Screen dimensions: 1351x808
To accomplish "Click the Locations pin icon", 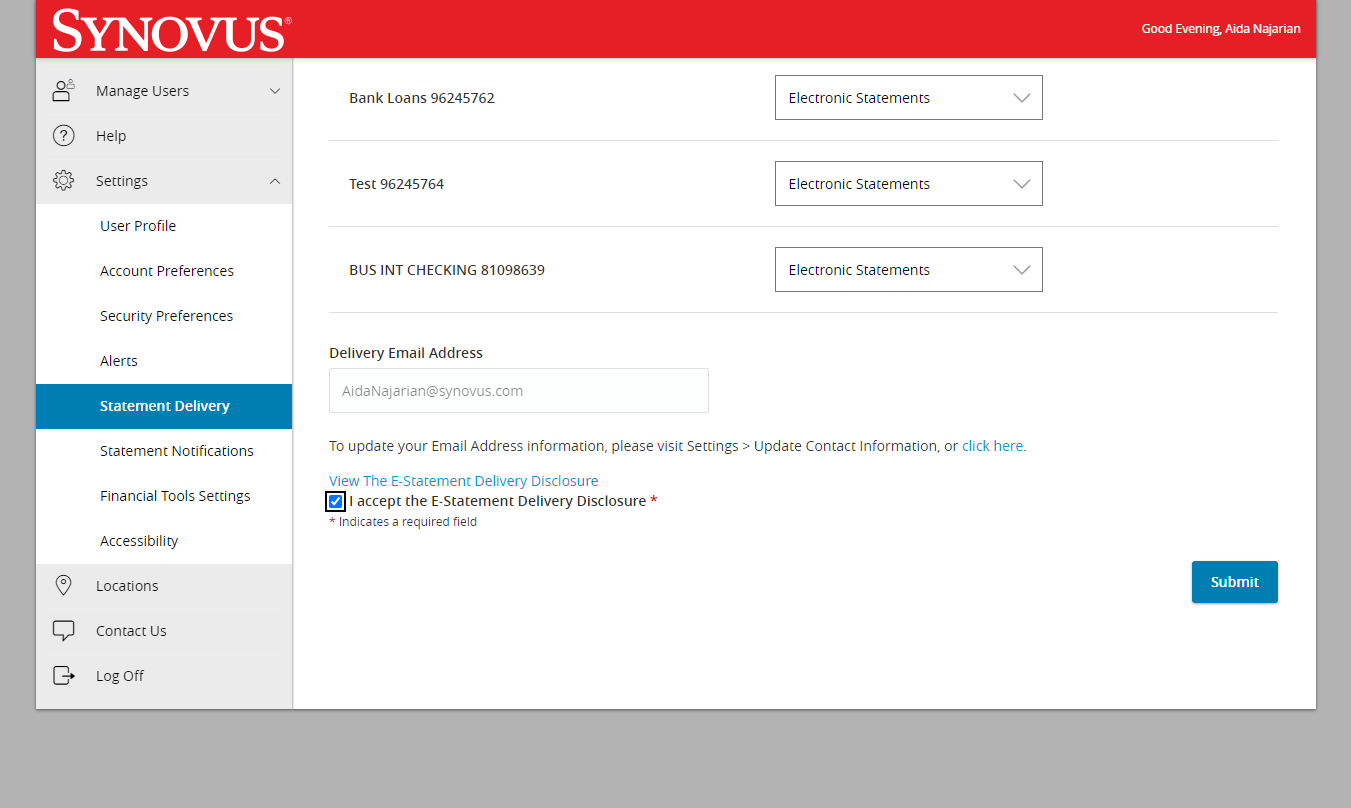I will [64, 586].
